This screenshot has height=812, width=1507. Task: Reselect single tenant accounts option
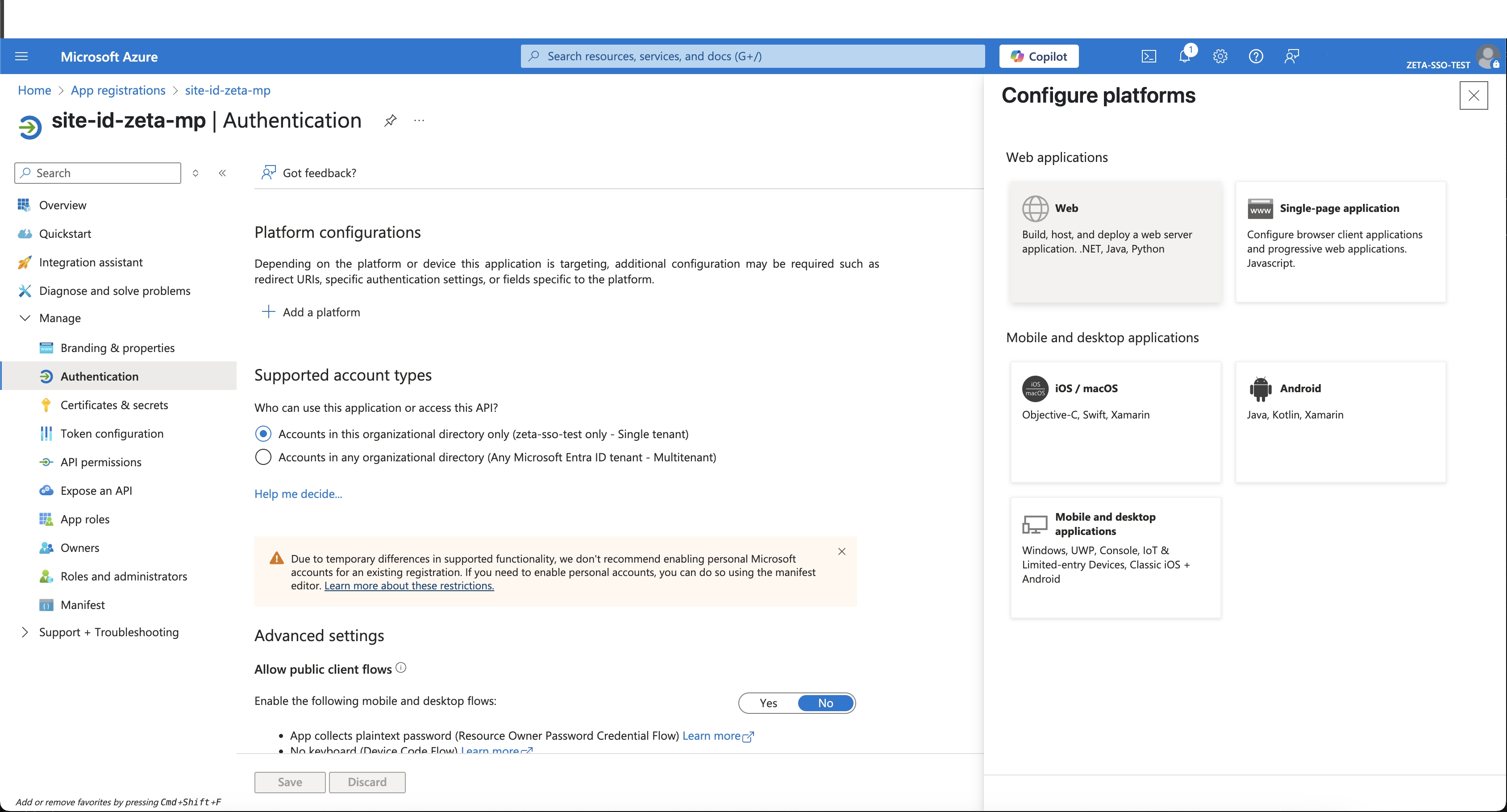pyautogui.click(x=263, y=434)
